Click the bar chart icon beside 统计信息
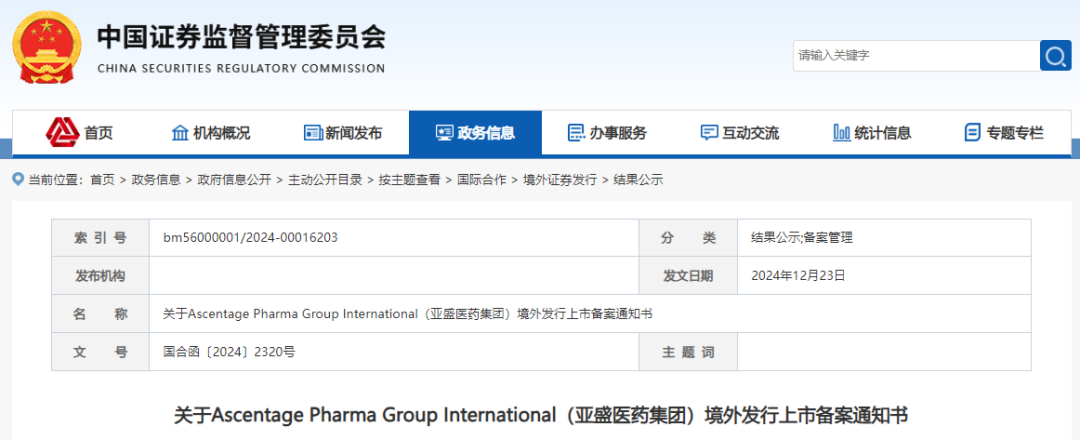 842,133
